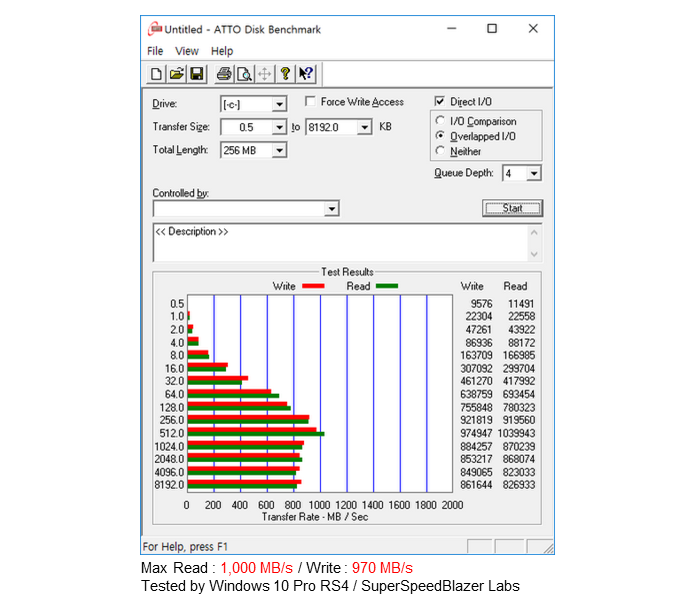
Task: Select the Overlapped I/O radio button
Action: pos(440,136)
